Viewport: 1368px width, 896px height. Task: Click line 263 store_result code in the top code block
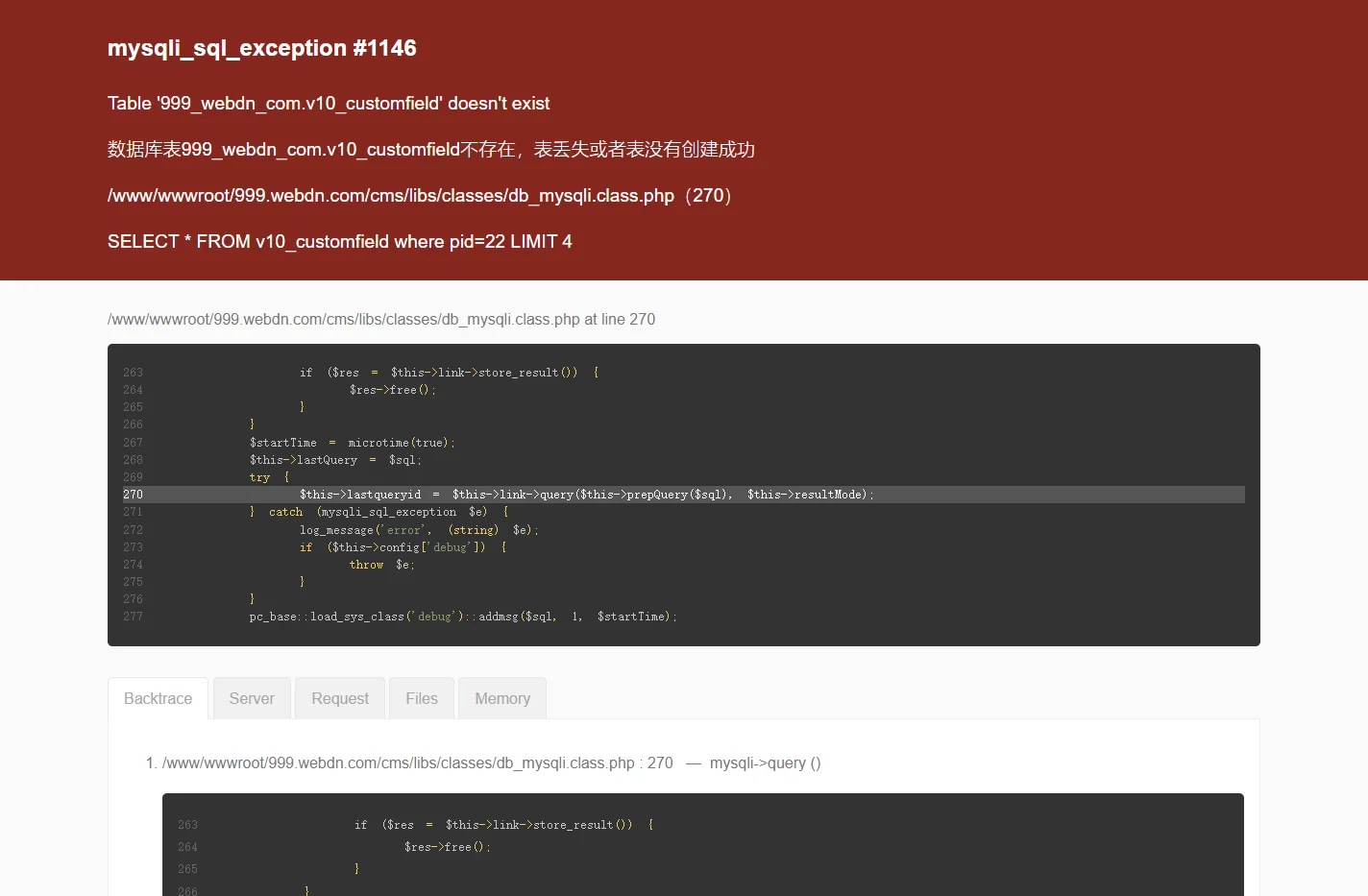(x=449, y=373)
